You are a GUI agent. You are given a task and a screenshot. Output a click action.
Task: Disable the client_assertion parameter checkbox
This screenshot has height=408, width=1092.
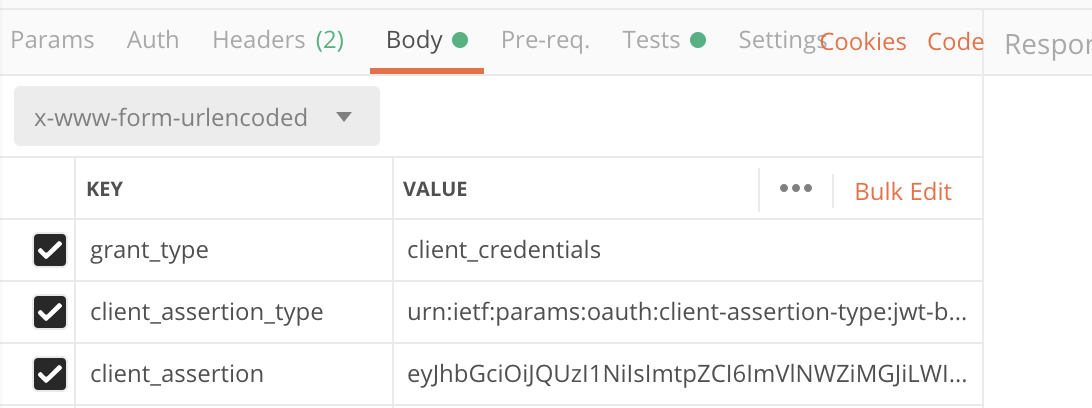(49, 374)
